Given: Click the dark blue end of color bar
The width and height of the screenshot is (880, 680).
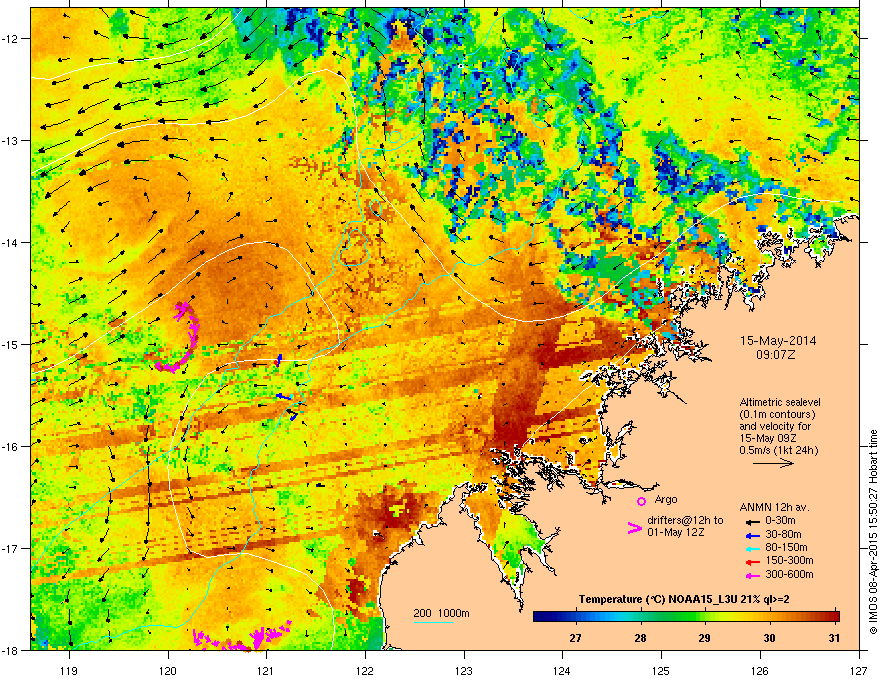Looking at the screenshot, I should (x=539, y=616).
